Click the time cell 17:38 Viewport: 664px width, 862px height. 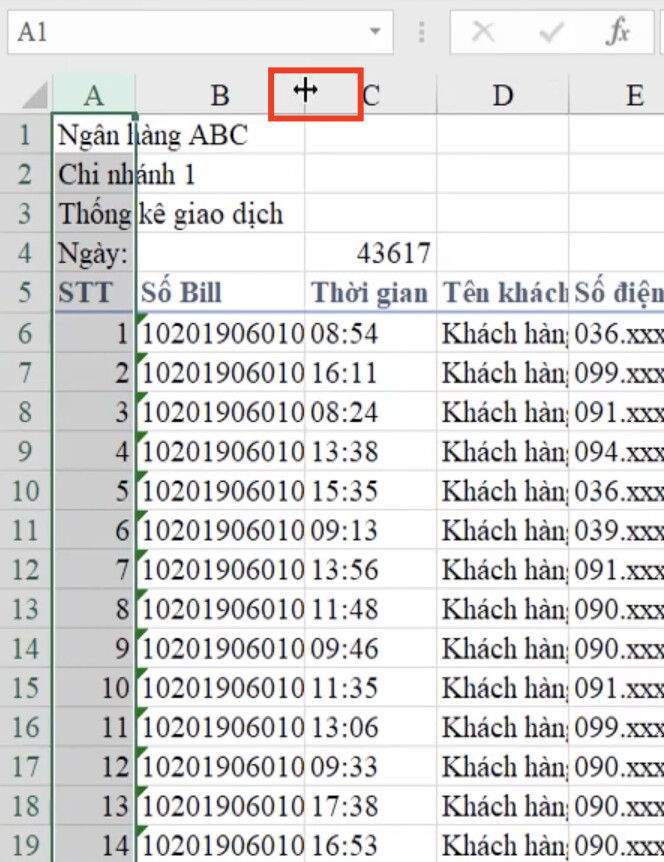pos(371,805)
